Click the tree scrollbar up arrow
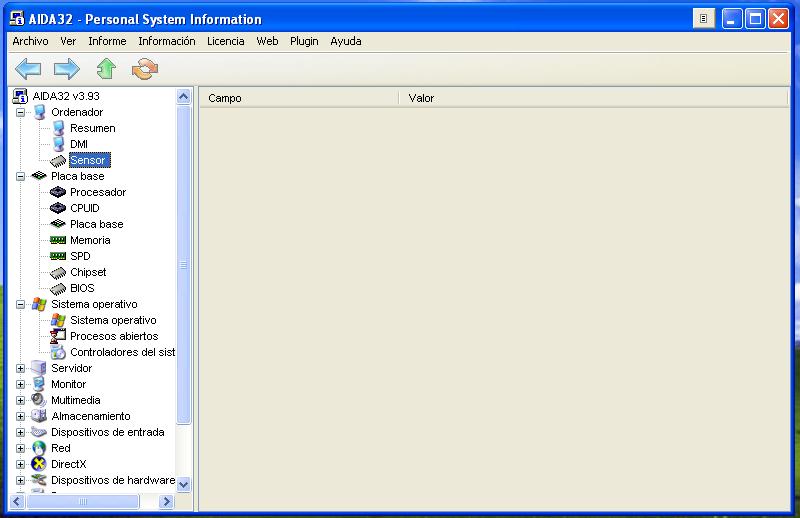 click(184, 96)
